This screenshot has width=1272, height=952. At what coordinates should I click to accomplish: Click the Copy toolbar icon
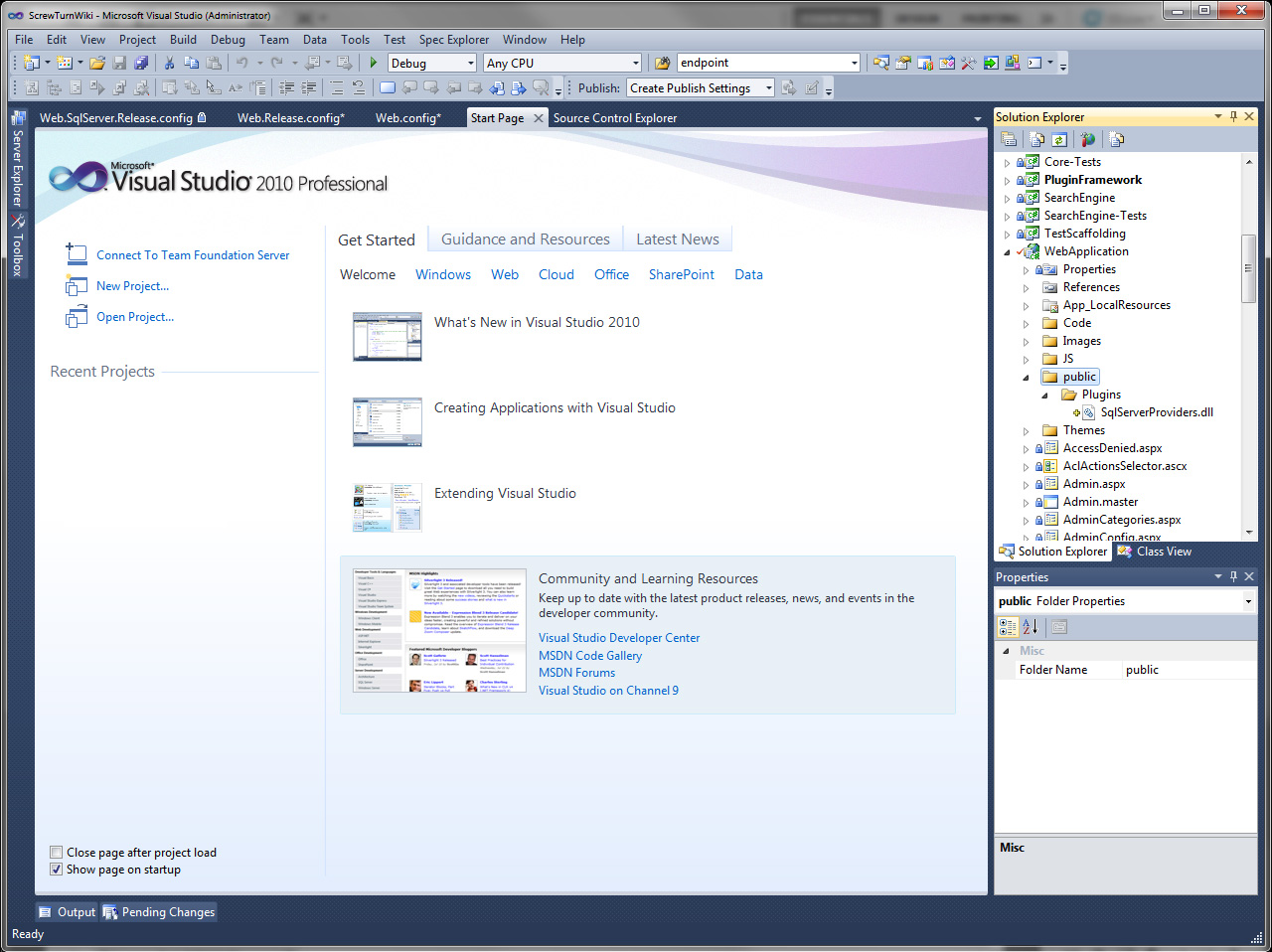[x=191, y=63]
